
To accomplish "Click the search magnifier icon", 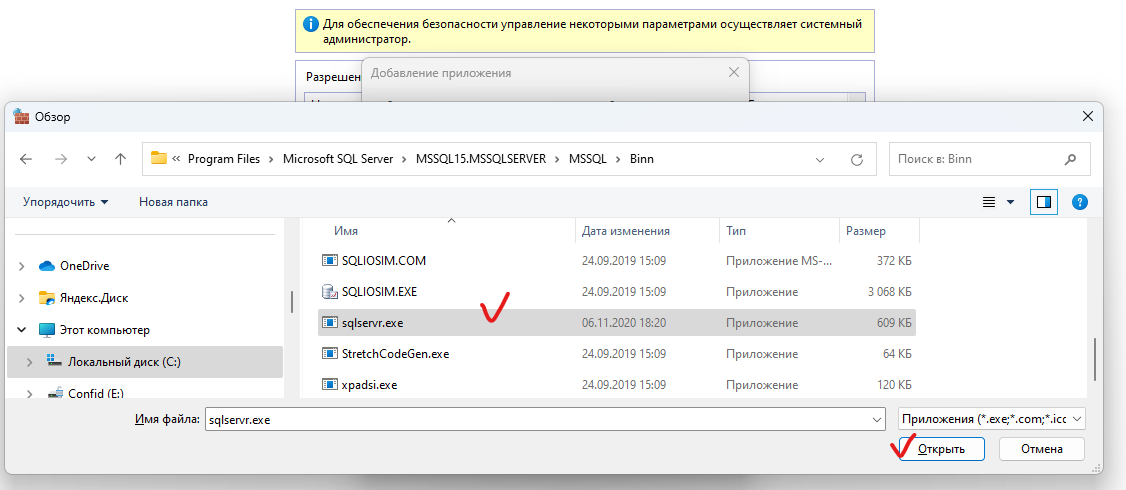I will pyautogui.click(x=1070, y=160).
